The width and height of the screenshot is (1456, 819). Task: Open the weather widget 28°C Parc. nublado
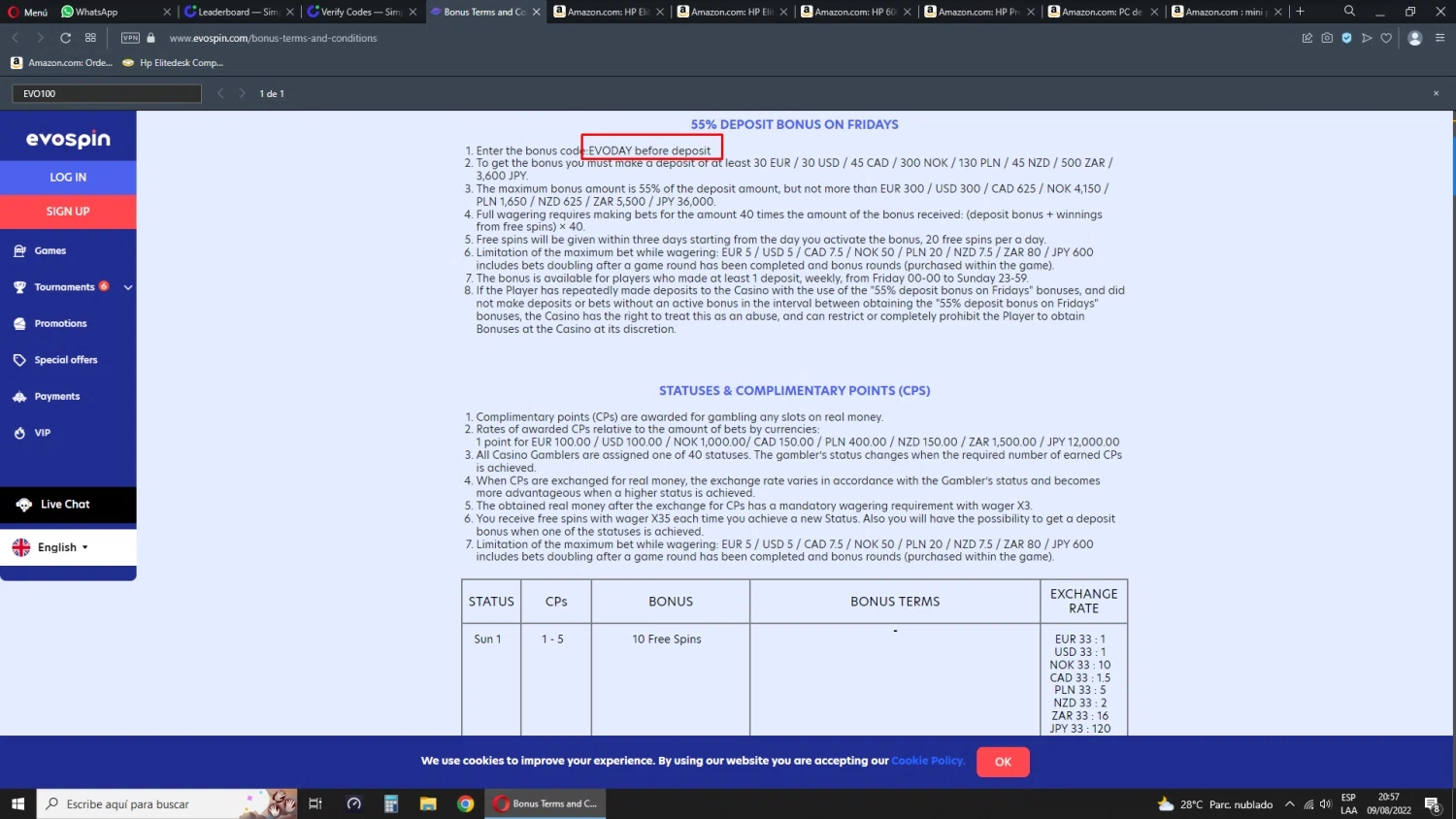[1215, 804]
